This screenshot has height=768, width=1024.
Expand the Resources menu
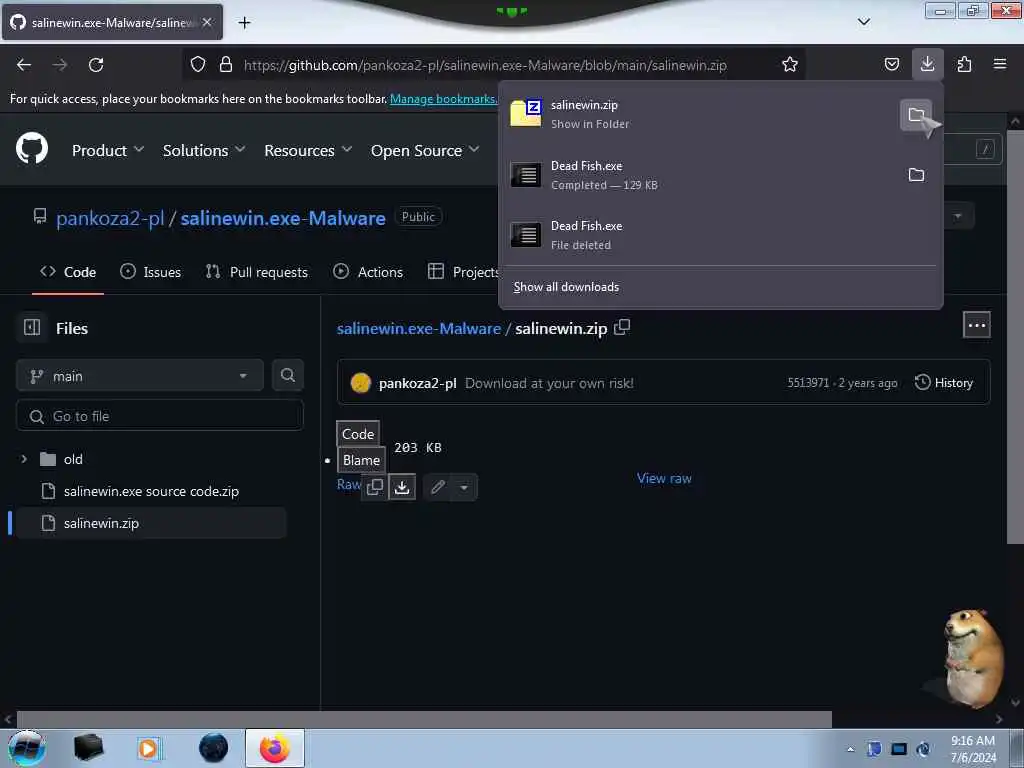click(308, 150)
